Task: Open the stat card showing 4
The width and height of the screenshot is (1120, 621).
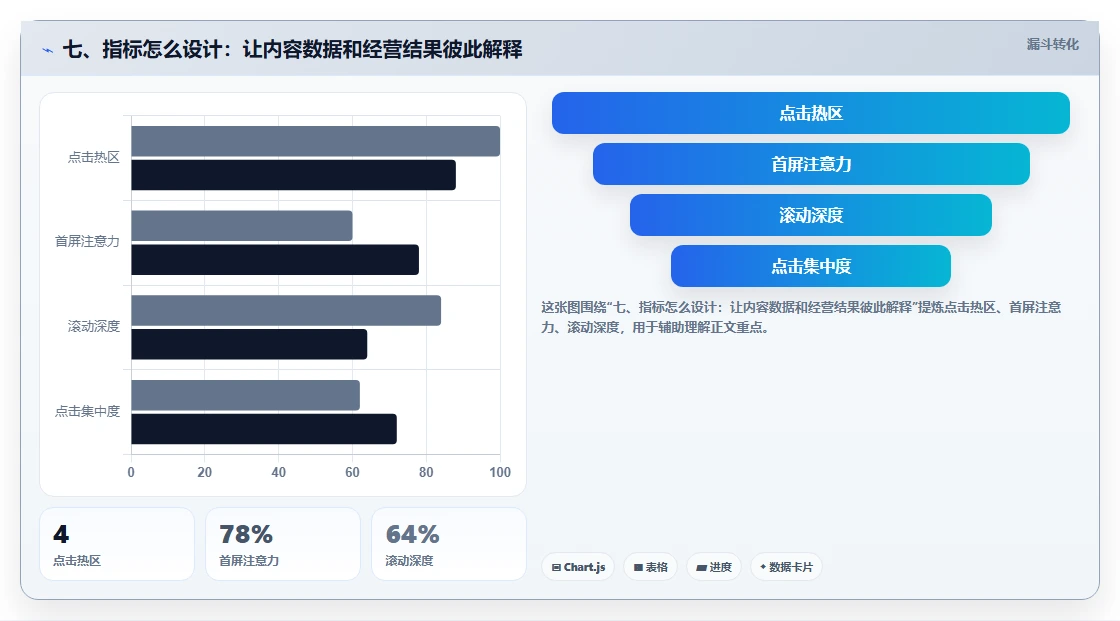Action: (x=117, y=544)
